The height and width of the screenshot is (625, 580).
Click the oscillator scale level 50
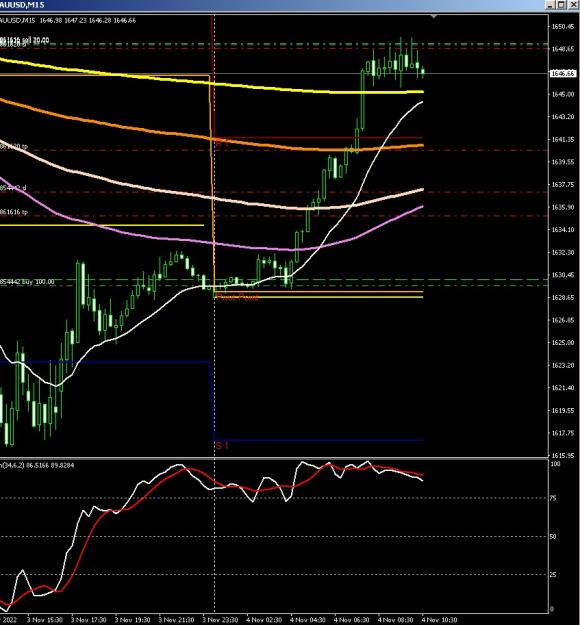point(553,537)
